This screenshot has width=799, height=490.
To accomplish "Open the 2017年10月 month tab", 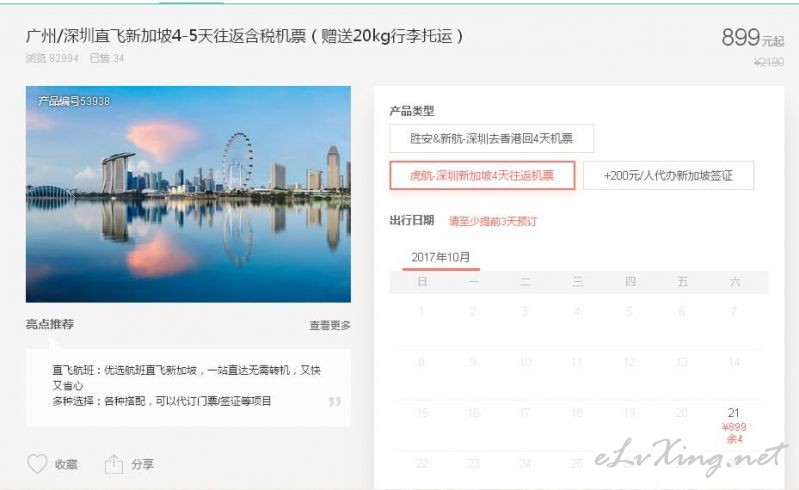I will pyautogui.click(x=441, y=257).
